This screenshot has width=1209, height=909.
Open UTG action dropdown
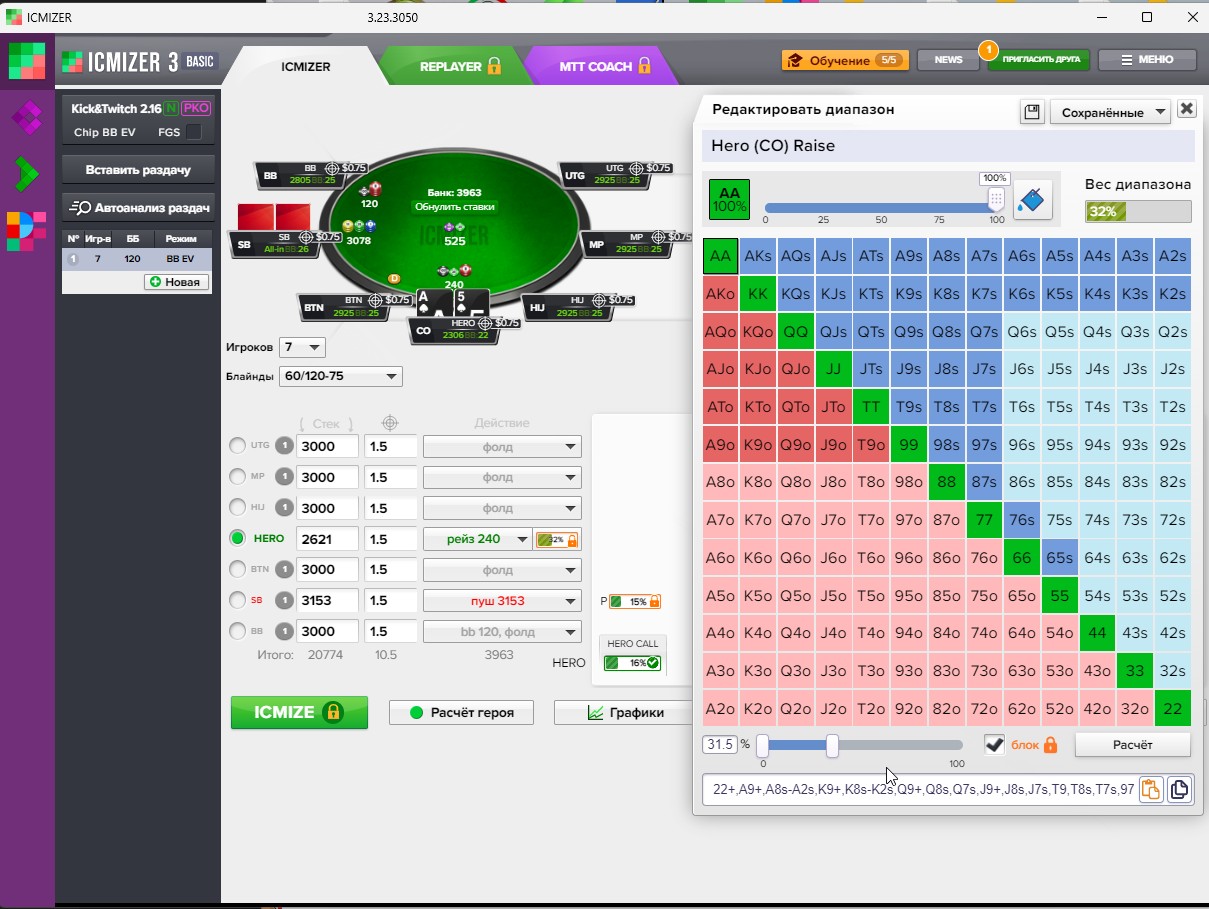[x=502, y=446]
